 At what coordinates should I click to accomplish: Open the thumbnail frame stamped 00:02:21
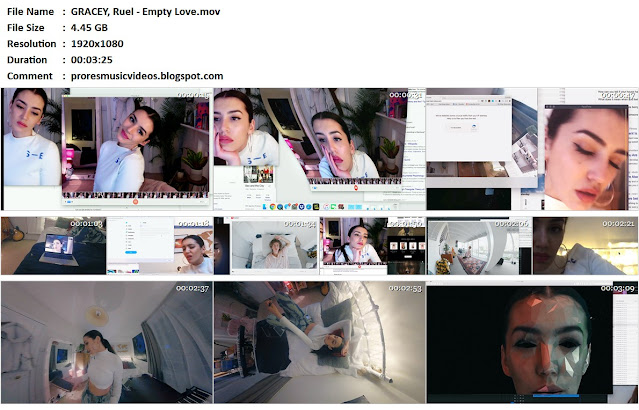586,245
